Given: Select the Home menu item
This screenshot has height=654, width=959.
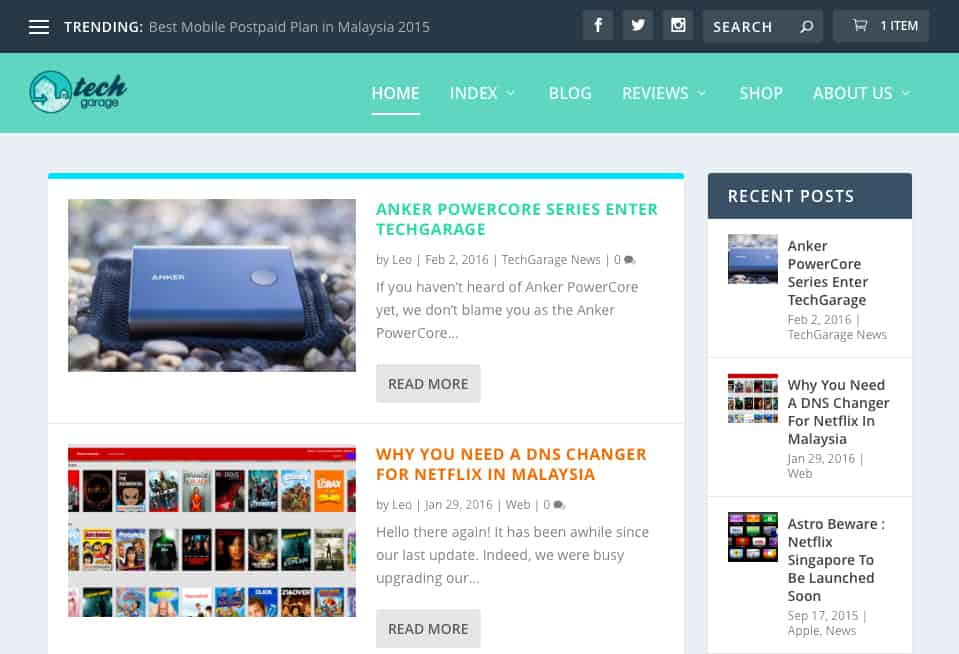Looking at the screenshot, I should [x=395, y=93].
